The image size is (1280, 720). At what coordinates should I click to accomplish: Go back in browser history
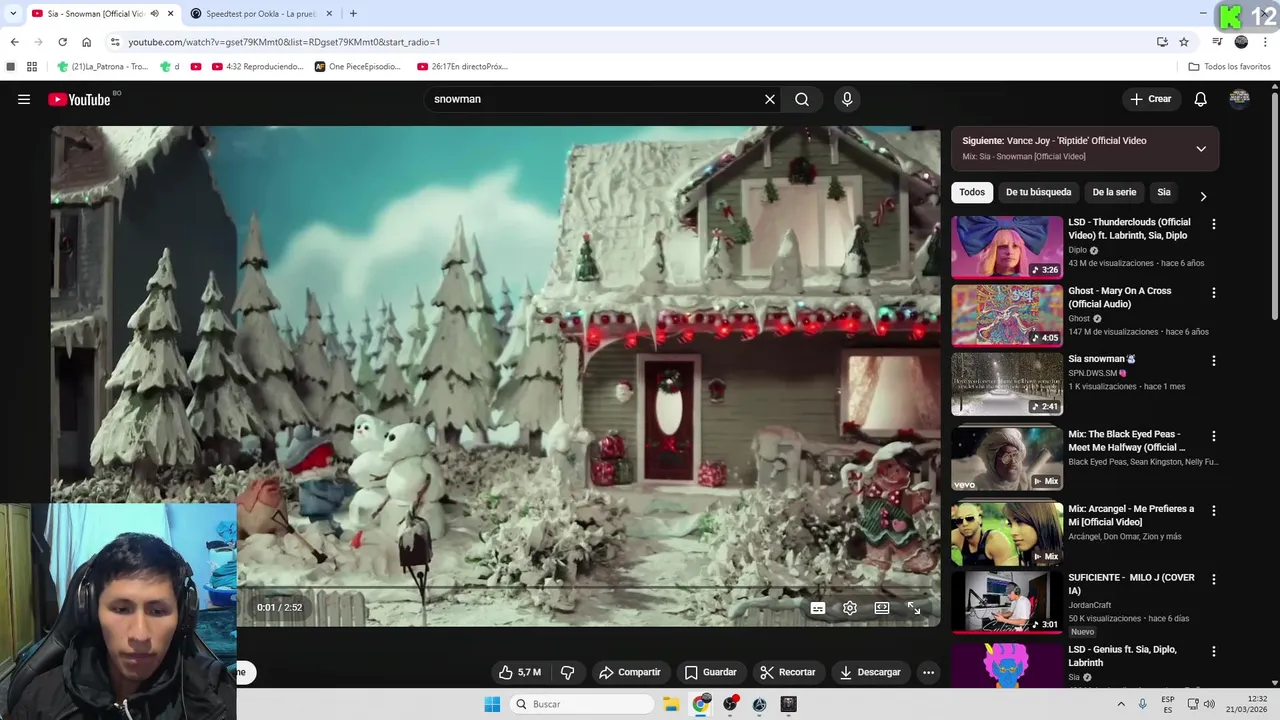(x=14, y=42)
